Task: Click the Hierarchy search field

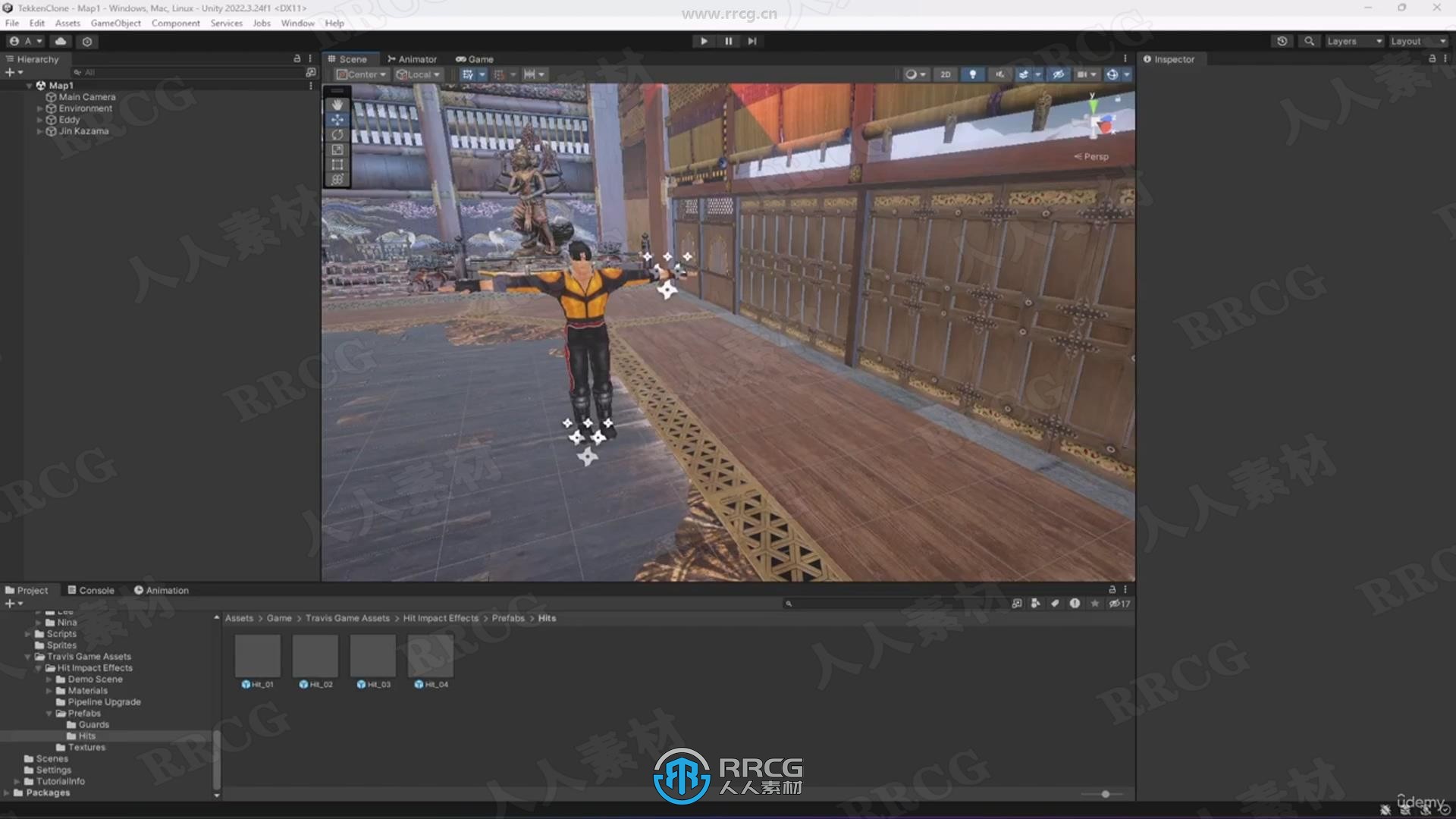Action: [x=187, y=72]
